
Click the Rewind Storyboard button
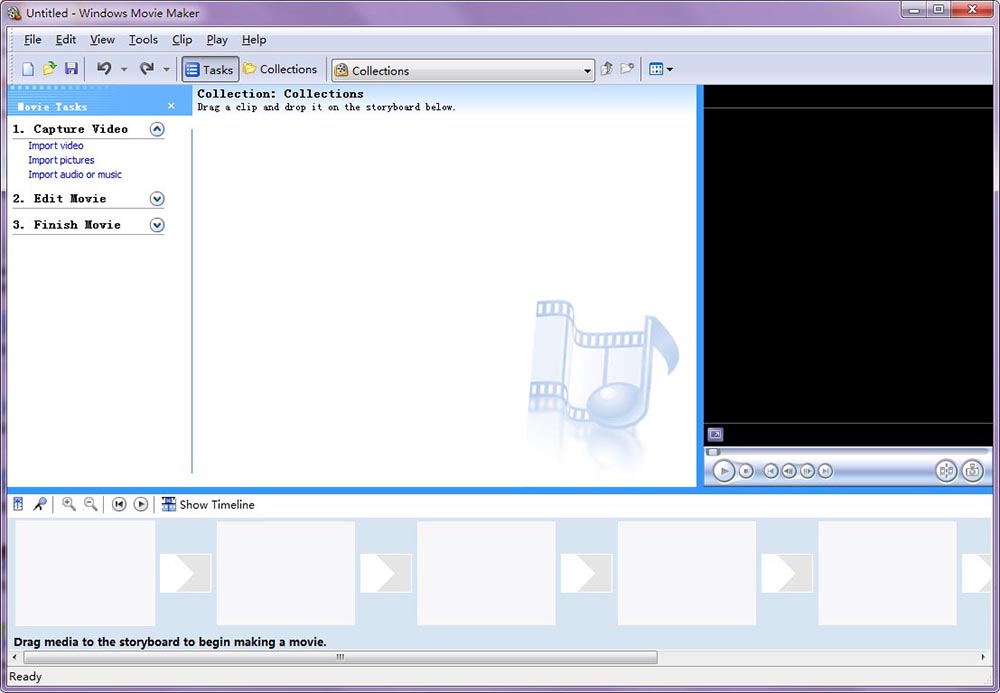tap(119, 504)
